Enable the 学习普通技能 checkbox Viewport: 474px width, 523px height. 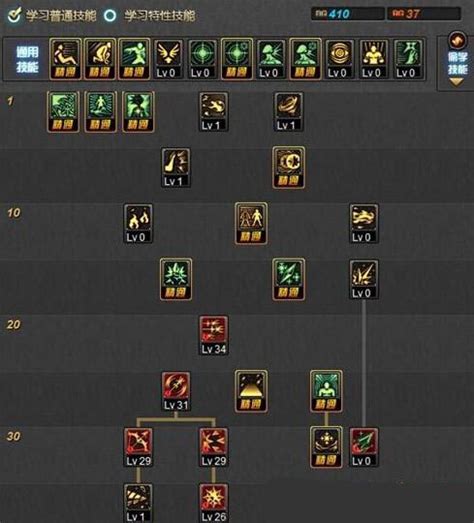[x=14, y=15]
